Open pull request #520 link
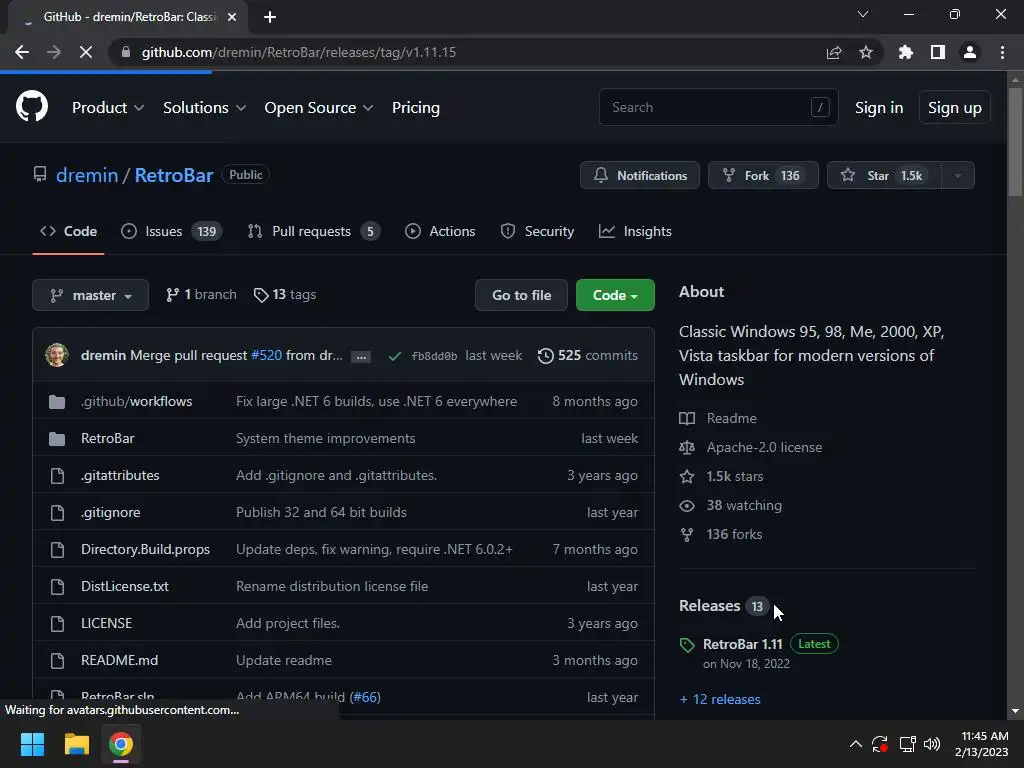 [x=266, y=355]
